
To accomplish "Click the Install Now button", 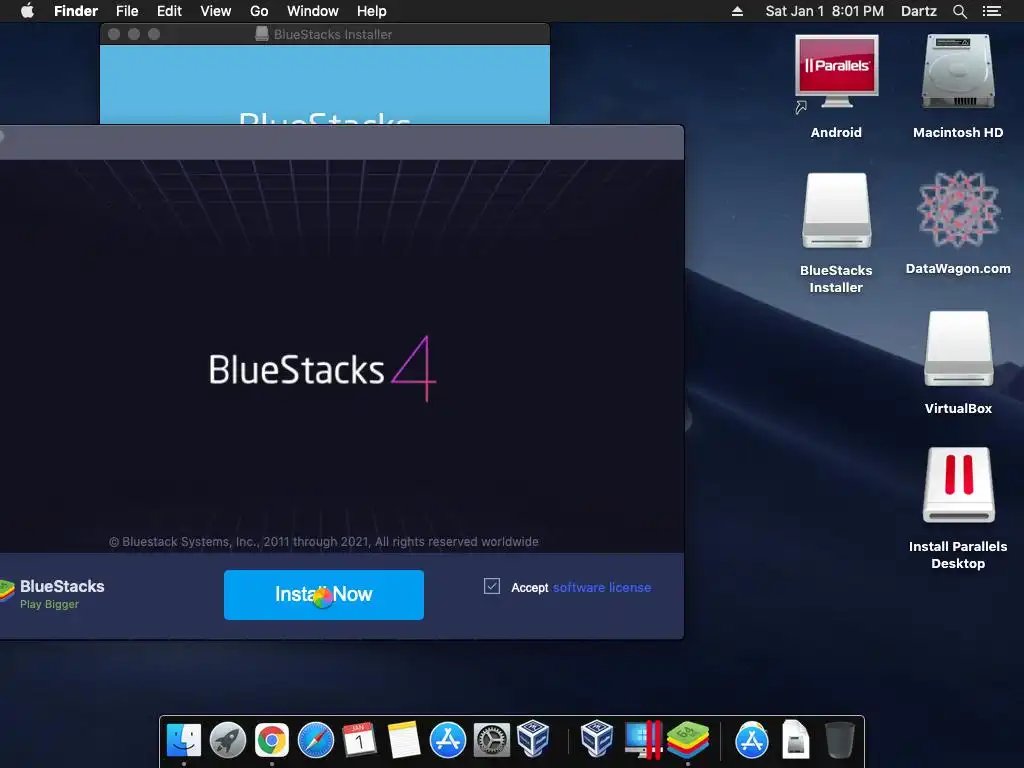I will 324,594.
